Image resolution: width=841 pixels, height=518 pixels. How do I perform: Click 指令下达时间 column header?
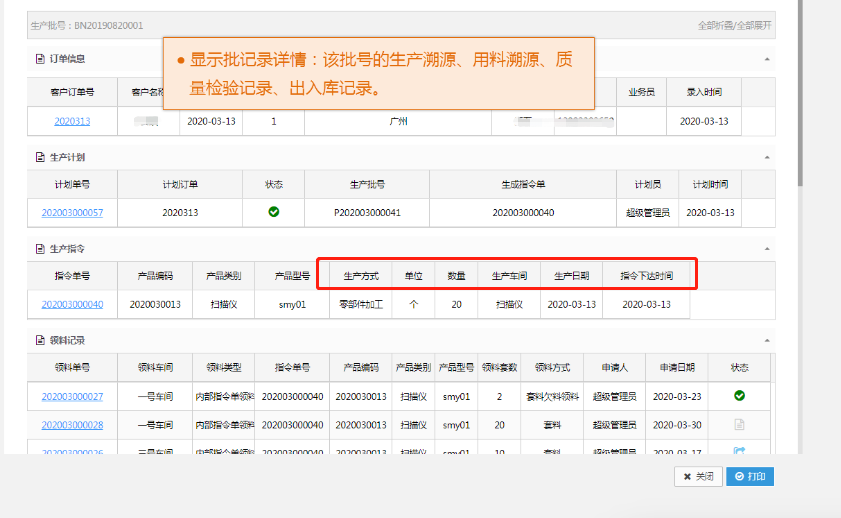coord(646,276)
